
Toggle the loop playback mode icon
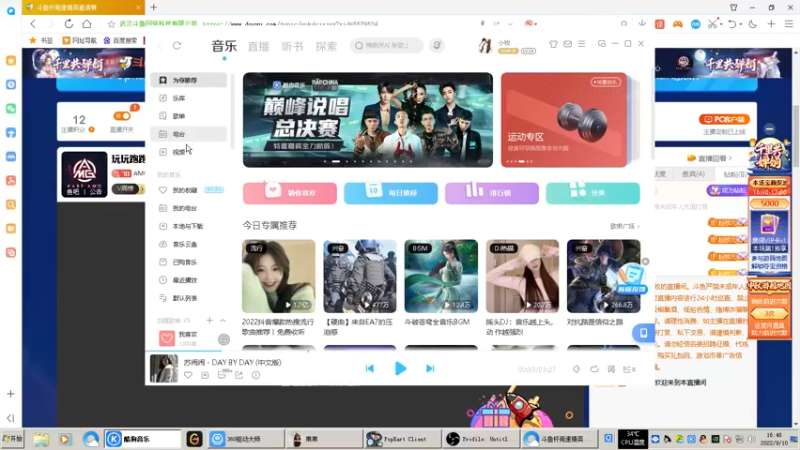coord(594,369)
